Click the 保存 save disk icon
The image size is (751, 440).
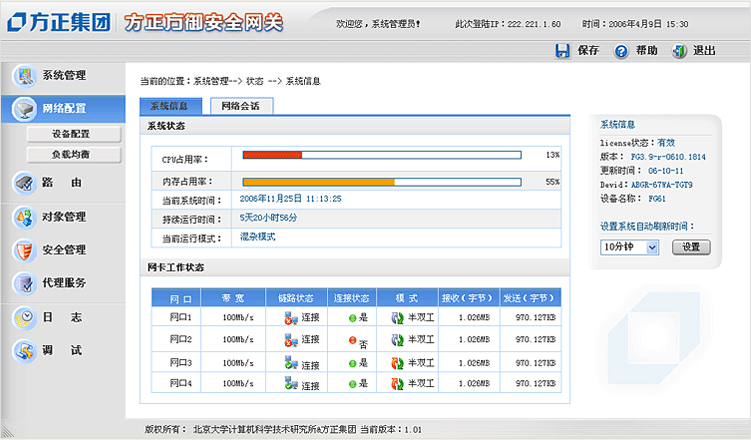pyautogui.click(x=562, y=50)
